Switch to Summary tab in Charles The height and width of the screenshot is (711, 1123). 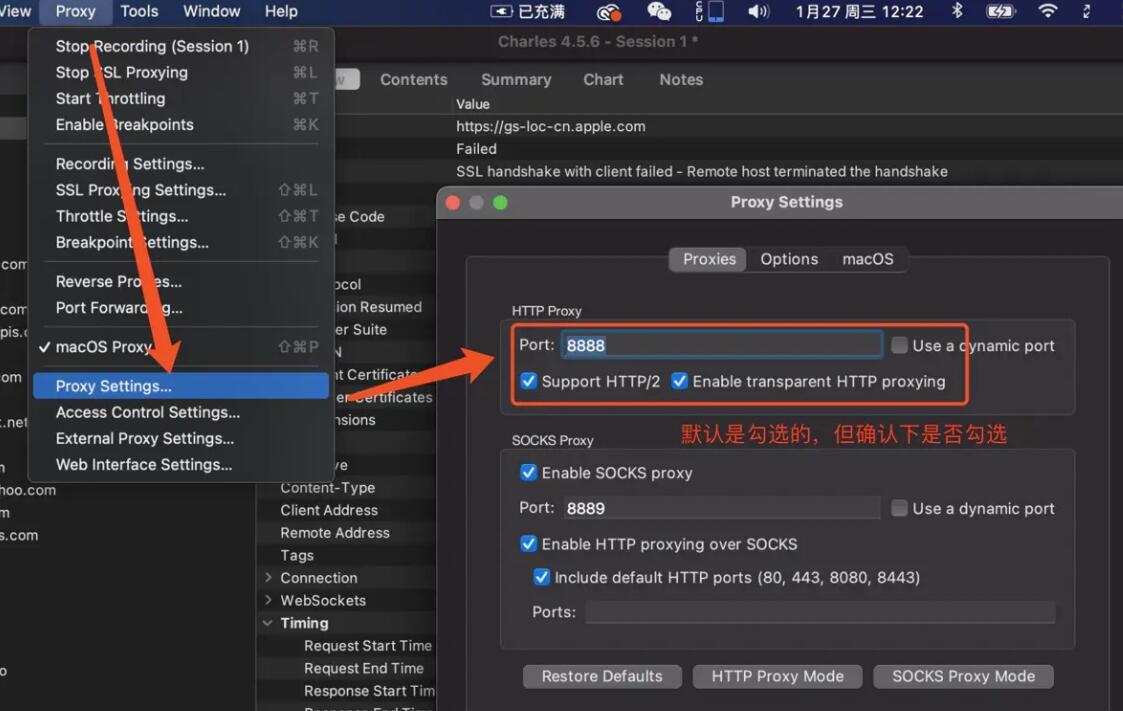pos(516,79)
